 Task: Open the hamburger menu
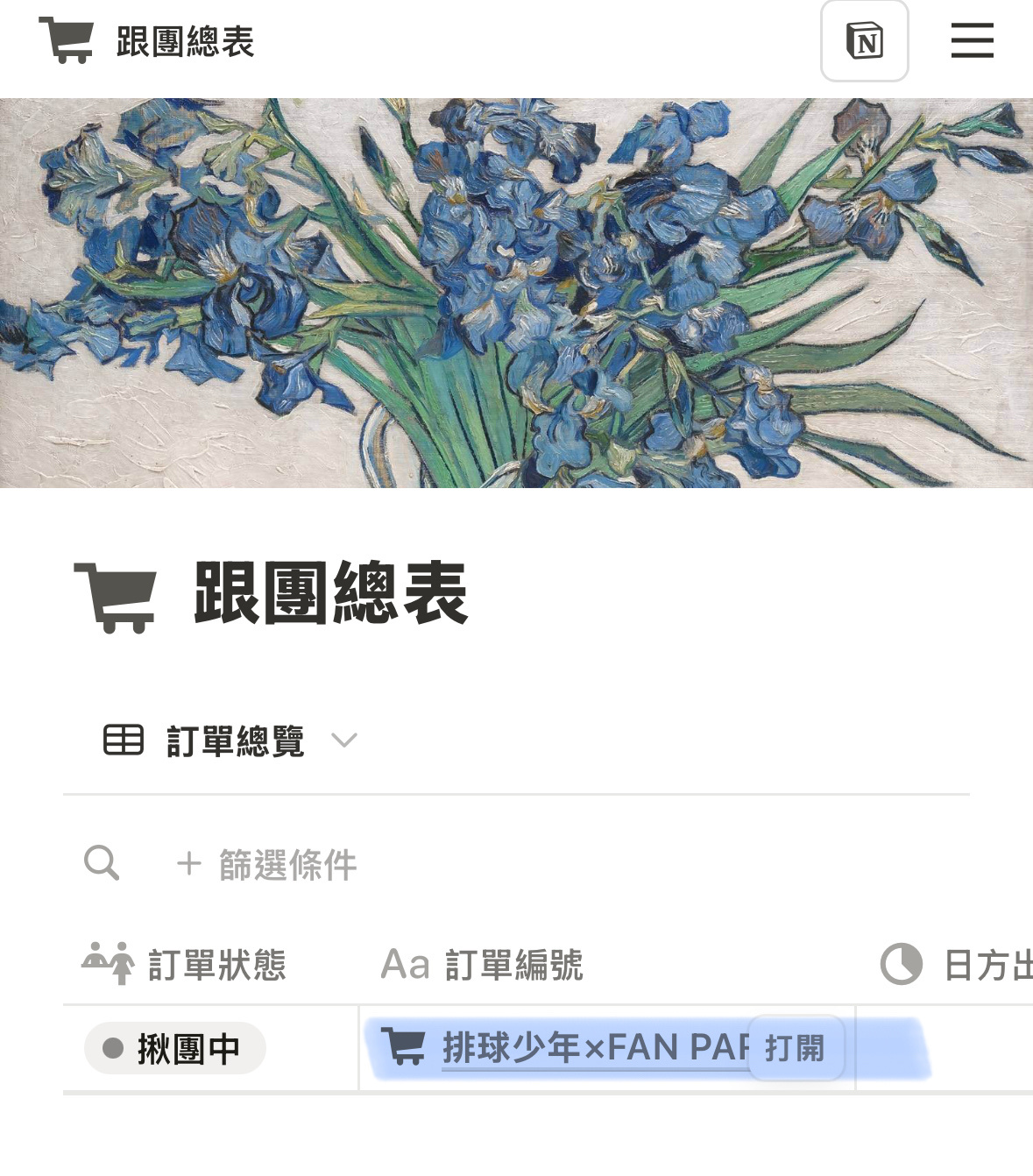[972, 40]
